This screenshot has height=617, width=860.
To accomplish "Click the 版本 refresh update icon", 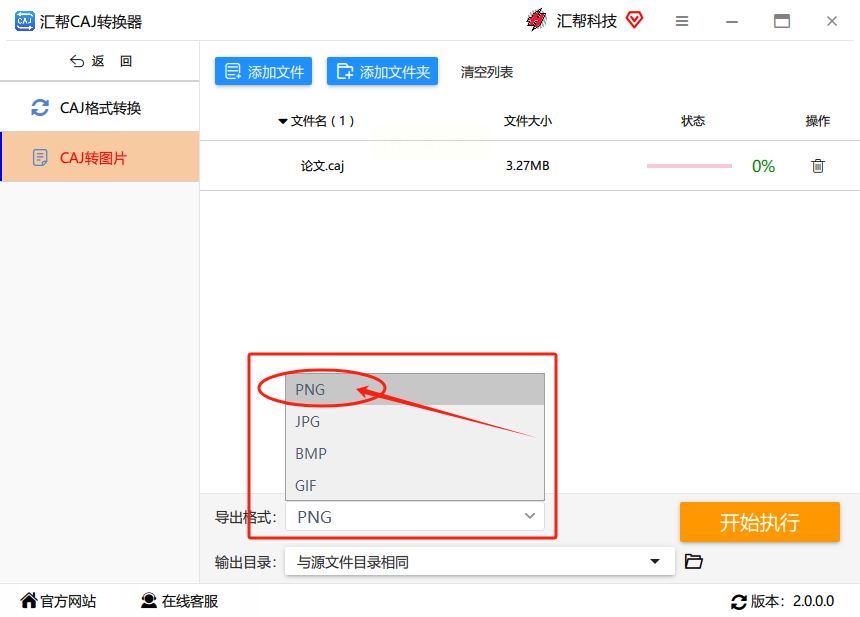I will click(738, 602).
